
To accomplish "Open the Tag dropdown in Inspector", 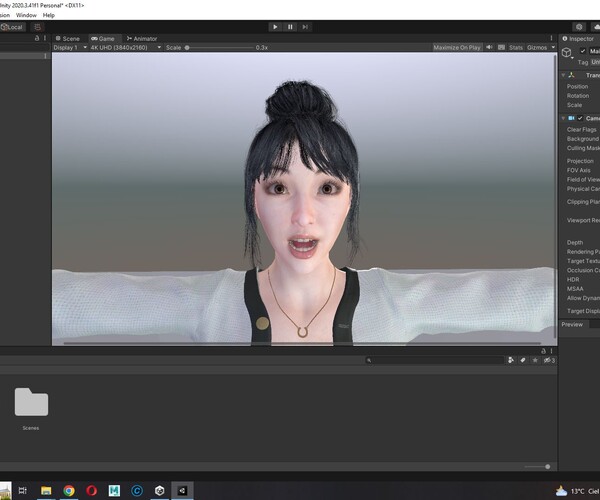I will click(x=595, y=62).
